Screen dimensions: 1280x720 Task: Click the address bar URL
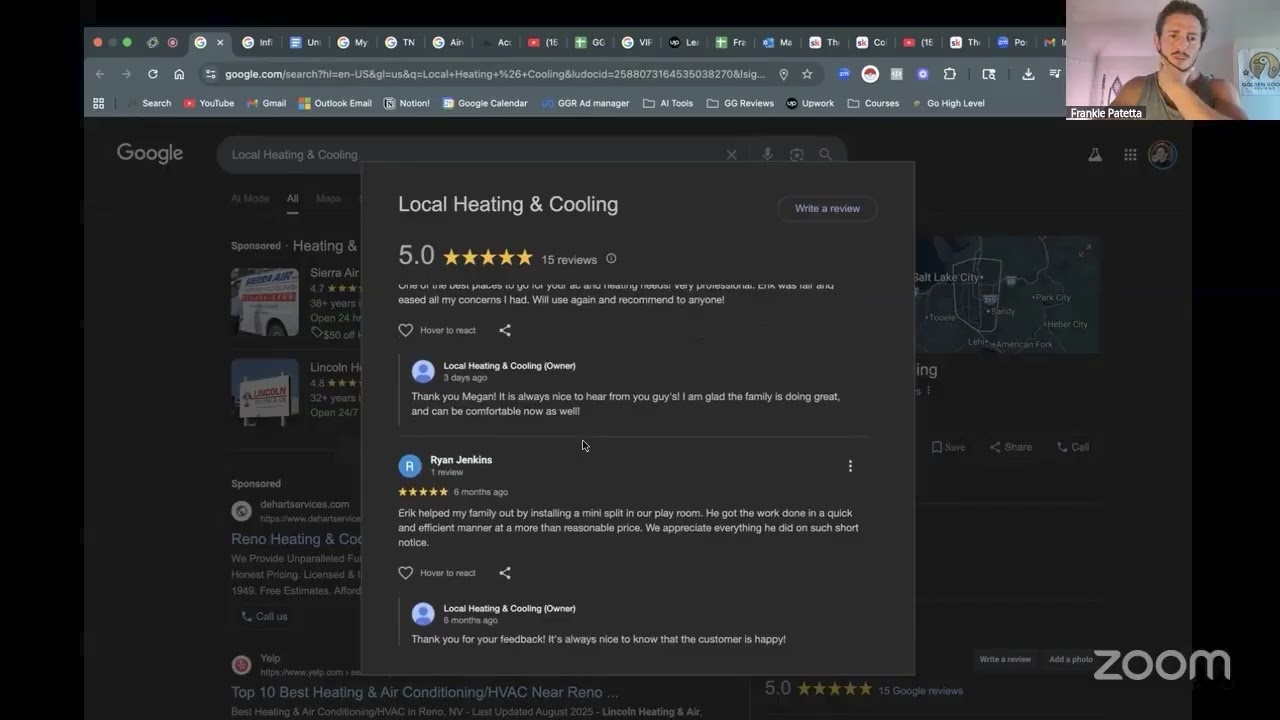pyautogui.click(x=495, y=74)
